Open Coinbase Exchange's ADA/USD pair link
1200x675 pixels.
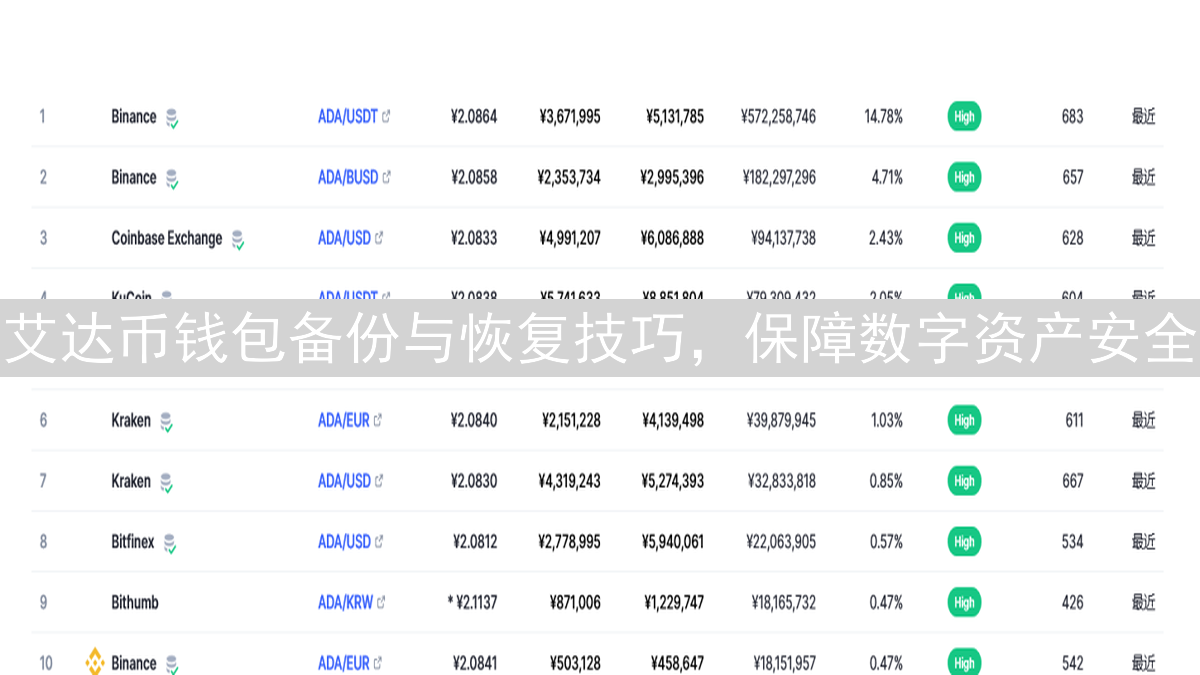pos(351,238)
